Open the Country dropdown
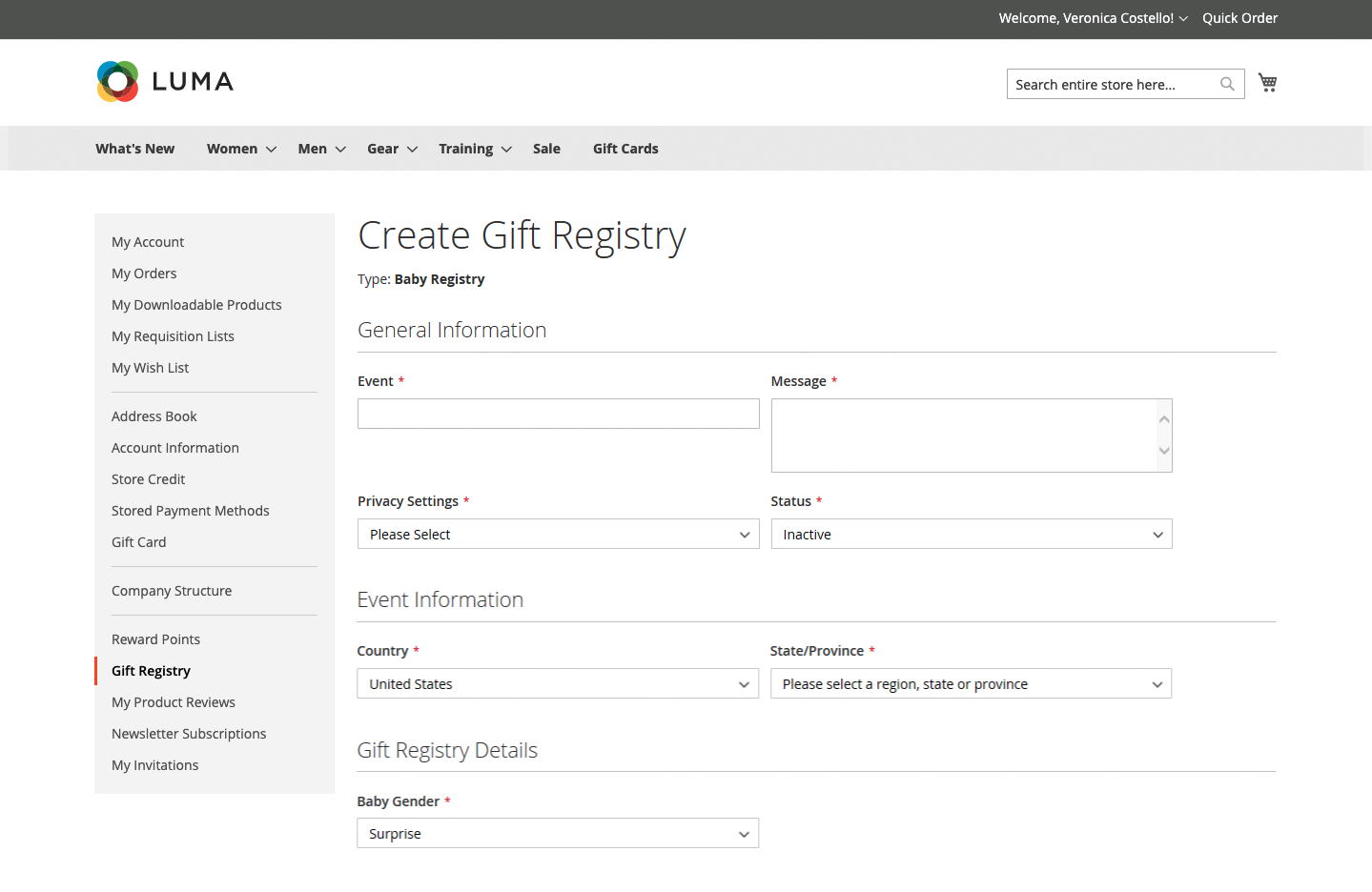Image resolution: width=1372 pixels, height=892 pixels. coord(558,683)
